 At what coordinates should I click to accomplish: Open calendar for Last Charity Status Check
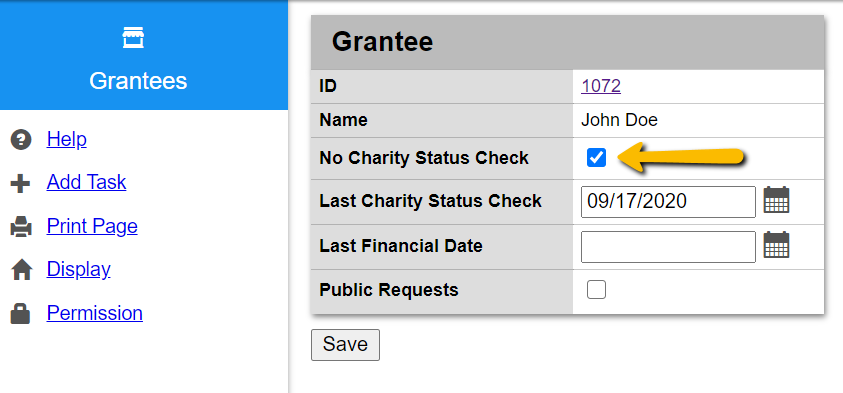pyautogui.click(x=776, y=200)
